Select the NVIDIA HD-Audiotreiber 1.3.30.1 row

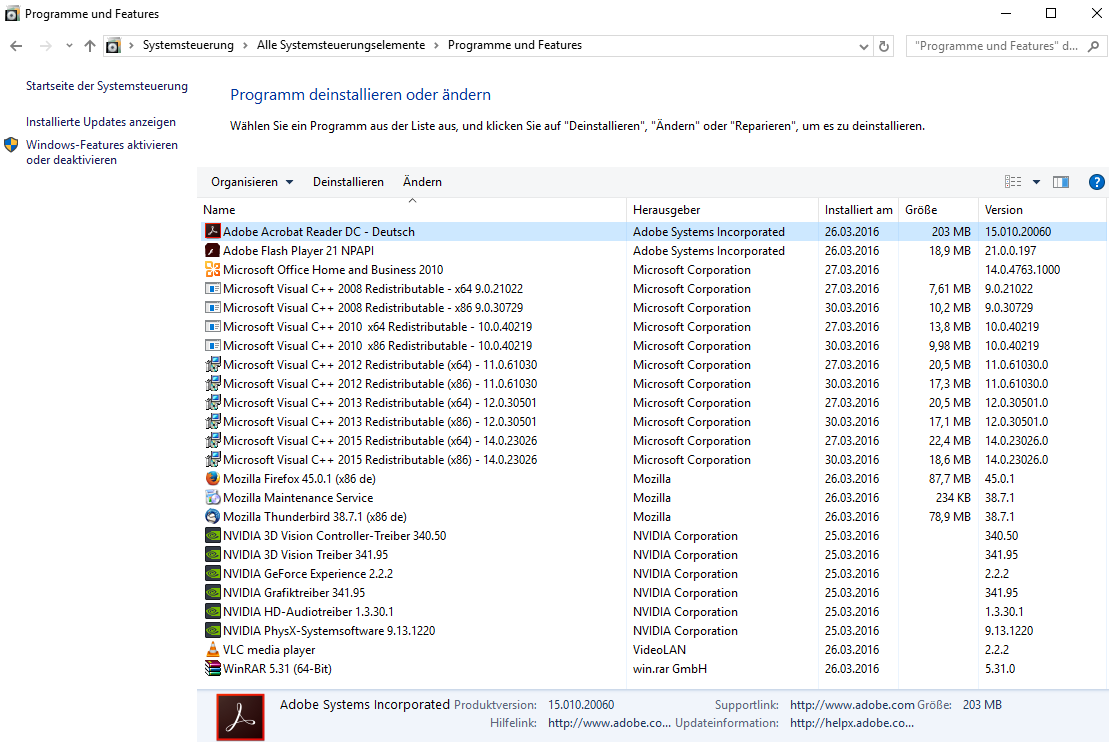(x=654, y=612)
